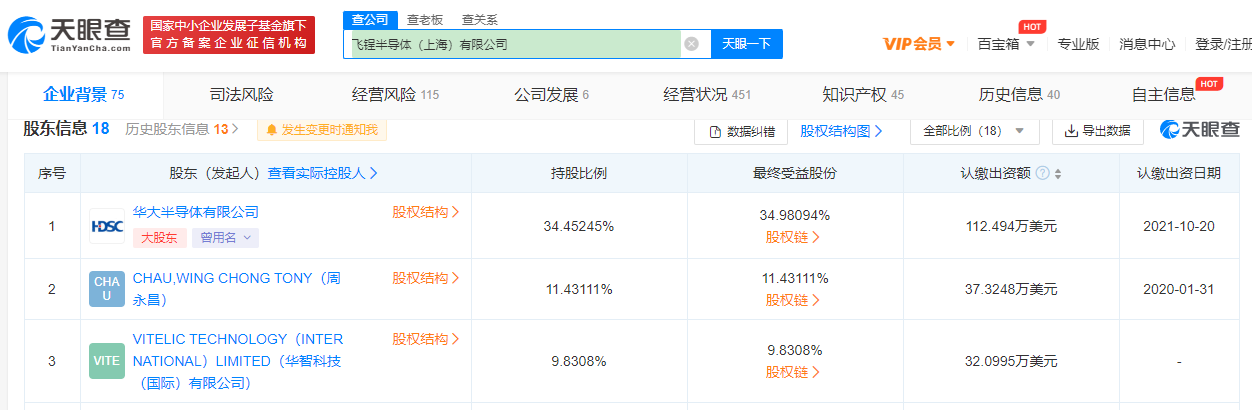
Task: Open the 股权结构图 link
Action: [x=842, y=131]
